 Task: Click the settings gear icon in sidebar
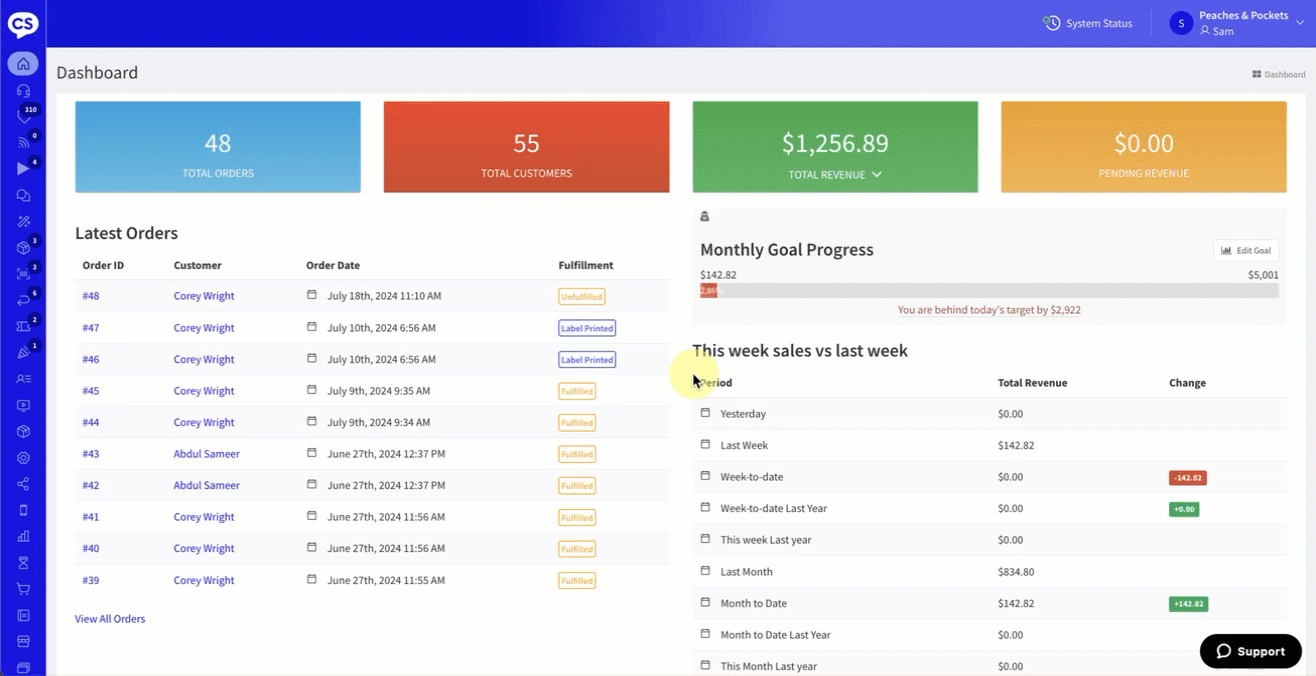pos(23,458)
